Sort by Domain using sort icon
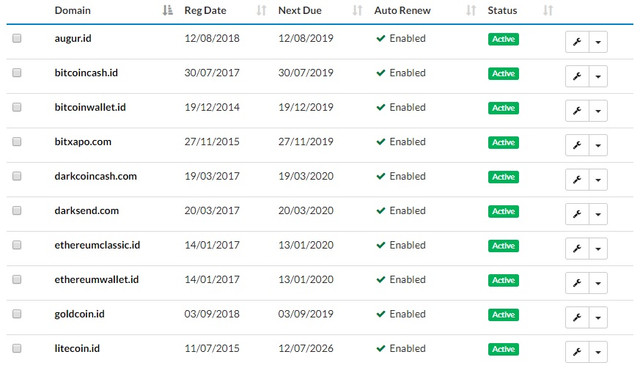 167,11
